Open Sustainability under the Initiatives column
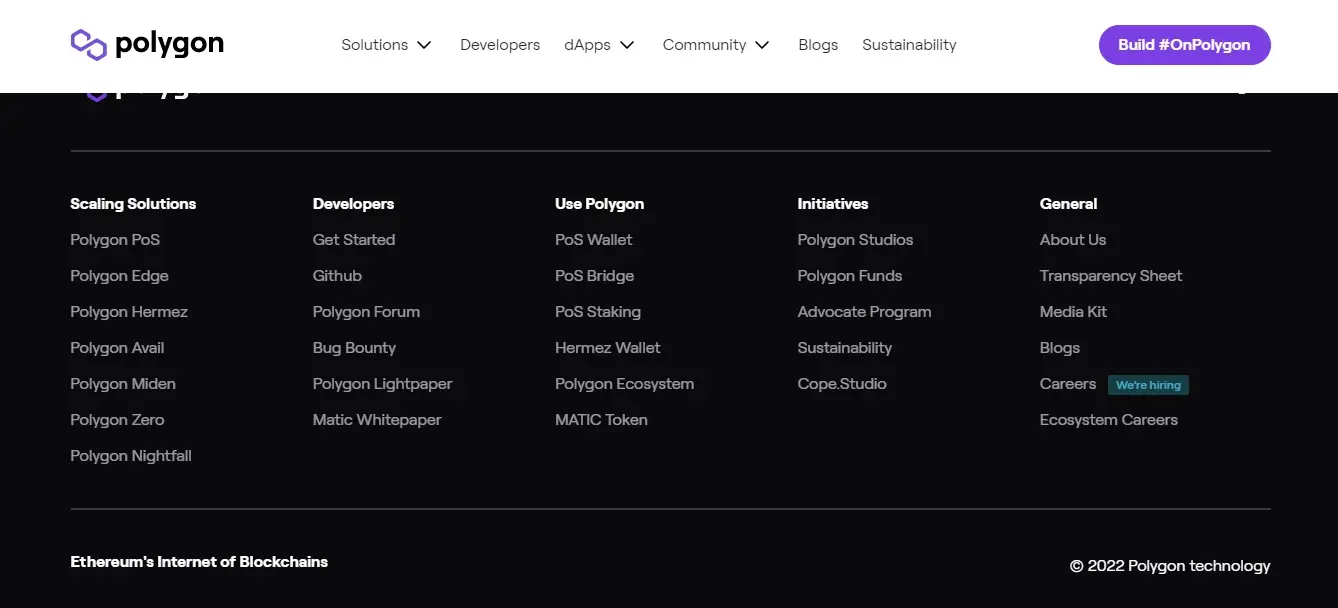 845,348
